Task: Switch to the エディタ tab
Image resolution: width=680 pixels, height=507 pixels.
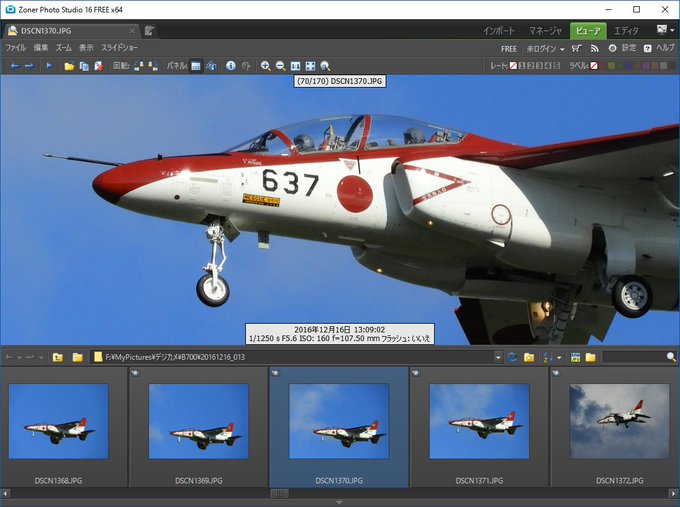Action: [626, 31]
